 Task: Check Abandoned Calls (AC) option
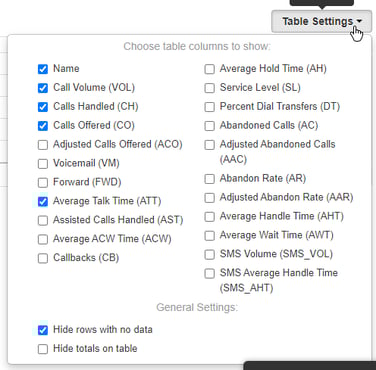(209, 126)
